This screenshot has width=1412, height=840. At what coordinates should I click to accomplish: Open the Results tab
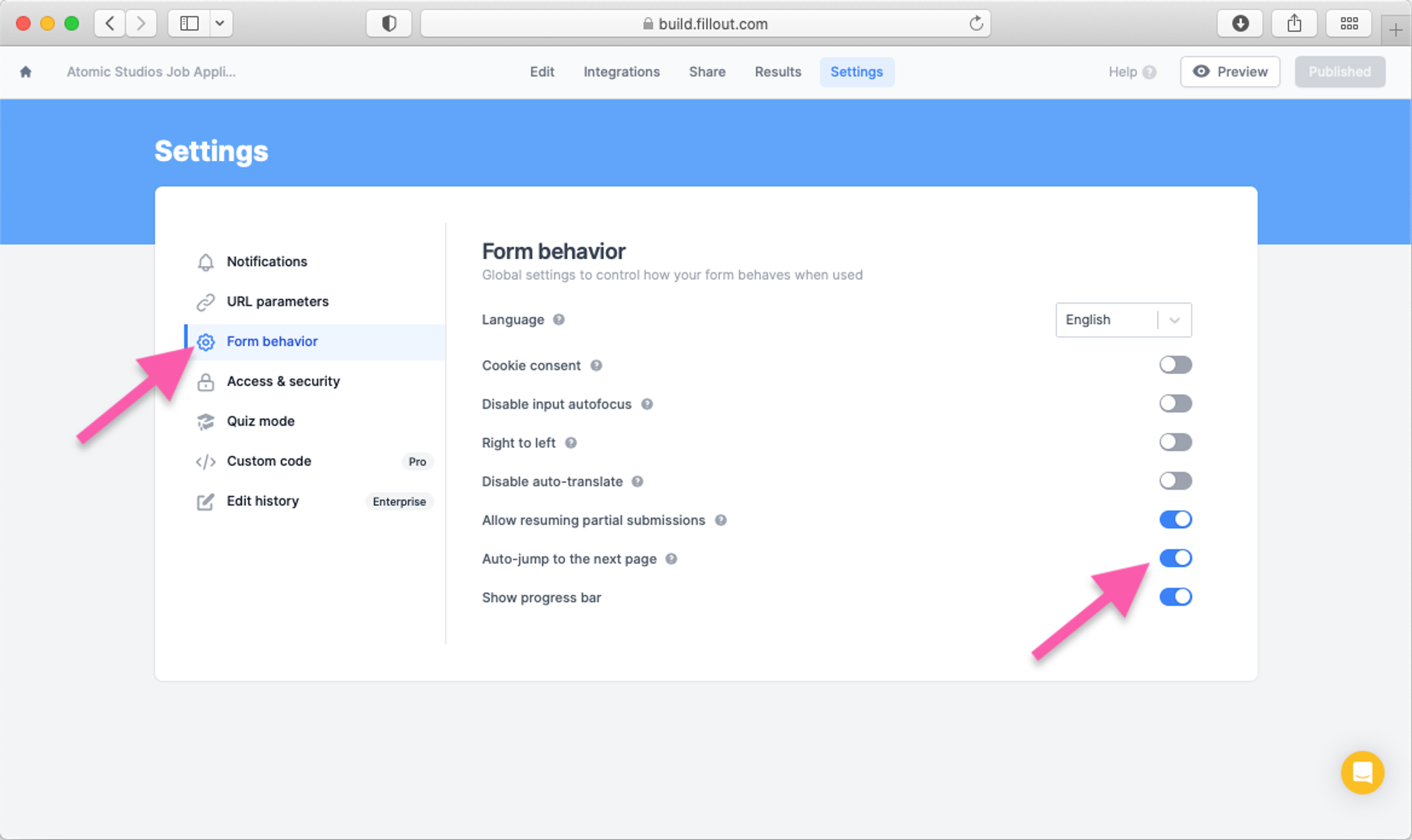coord(778,71)
